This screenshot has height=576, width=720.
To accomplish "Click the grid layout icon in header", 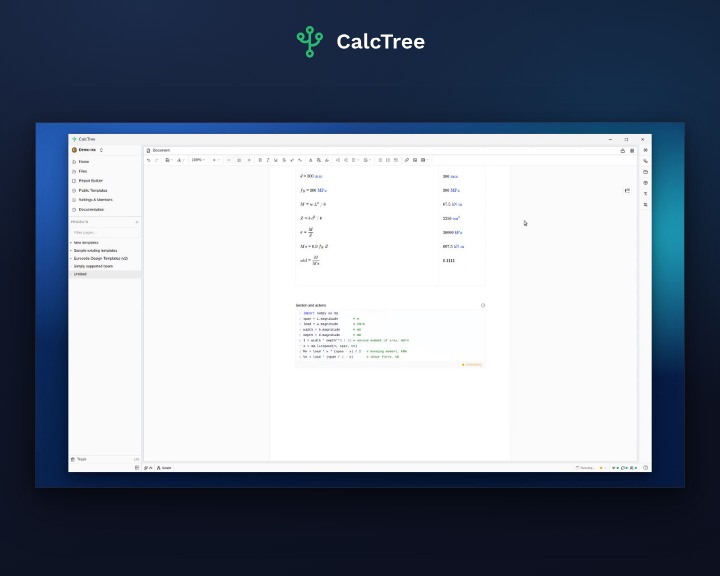I will click(632, 151).
